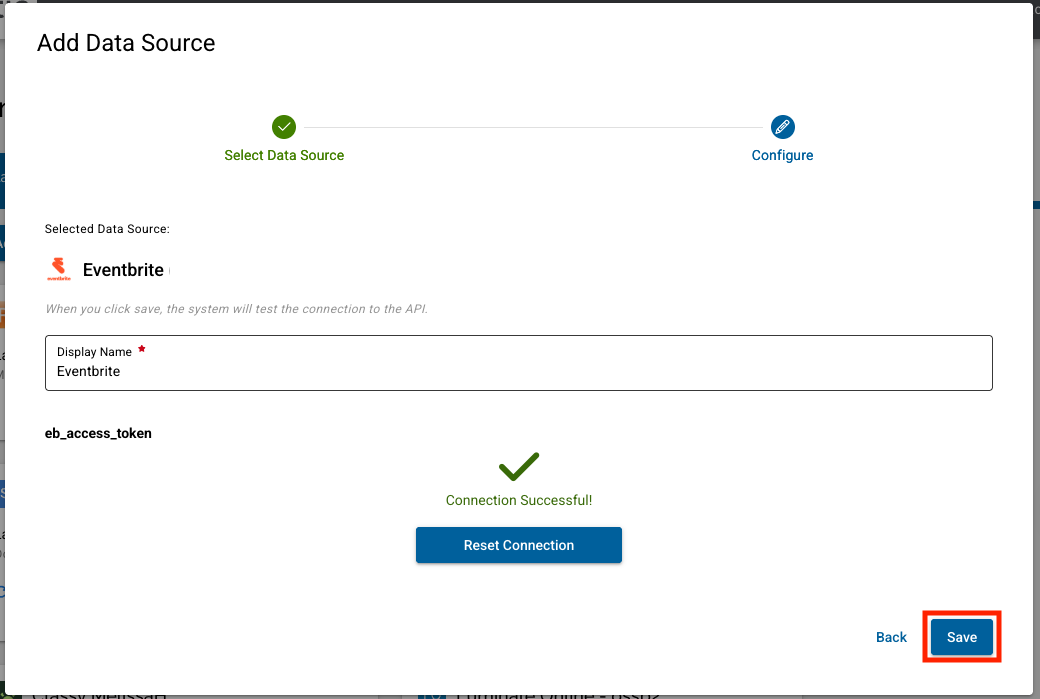Select the 'Select Data Source' step label

click(x=284, y=155)
